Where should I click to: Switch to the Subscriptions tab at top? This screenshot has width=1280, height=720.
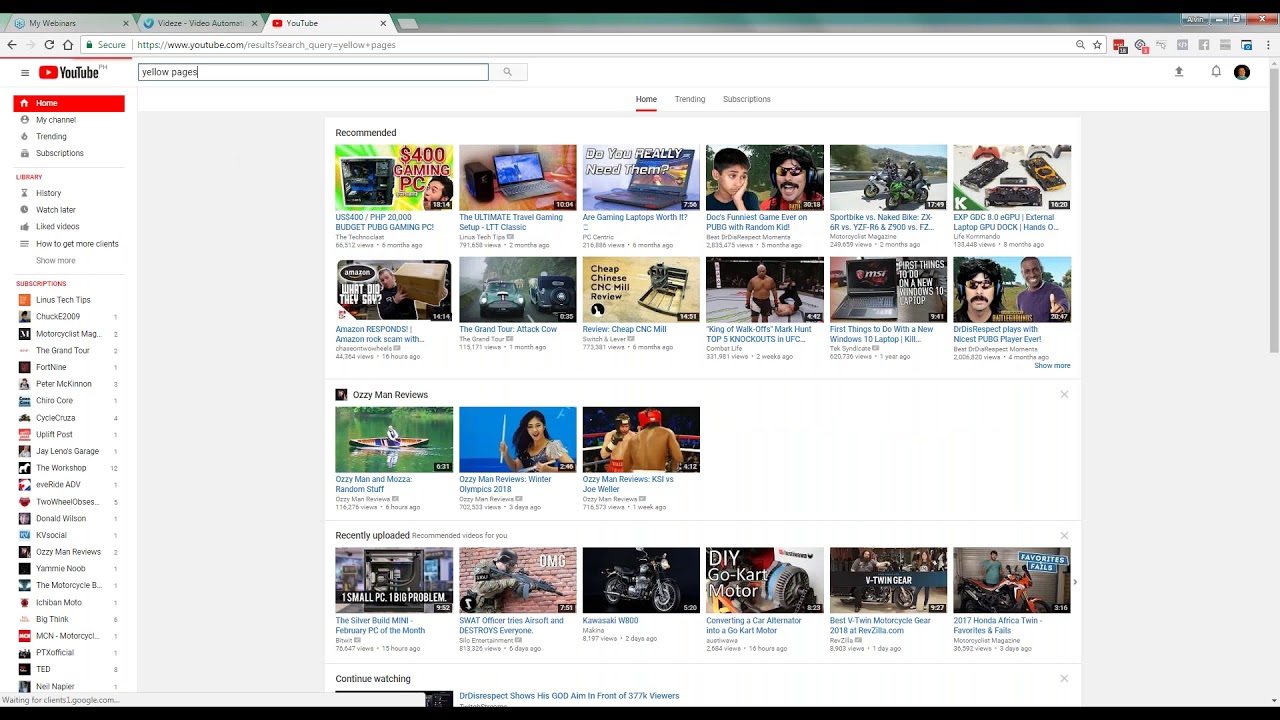[x=747, y=99]
